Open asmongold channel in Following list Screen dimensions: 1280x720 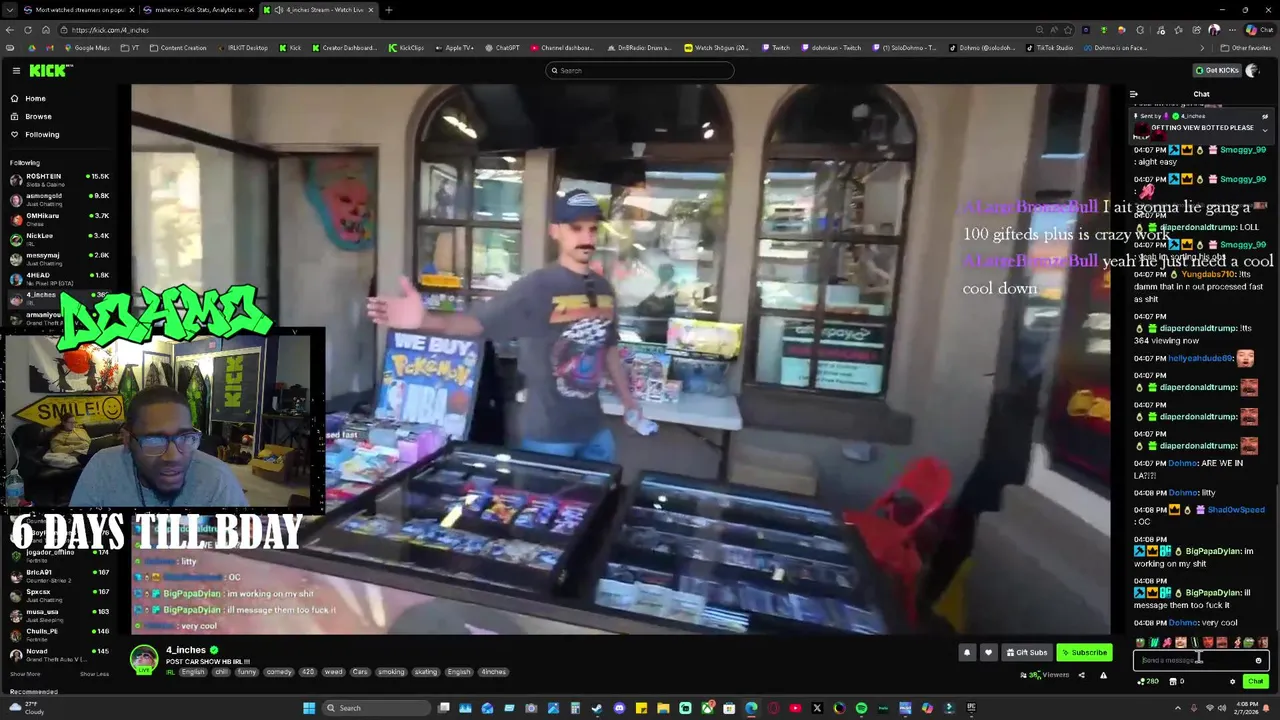coord(60,198)
